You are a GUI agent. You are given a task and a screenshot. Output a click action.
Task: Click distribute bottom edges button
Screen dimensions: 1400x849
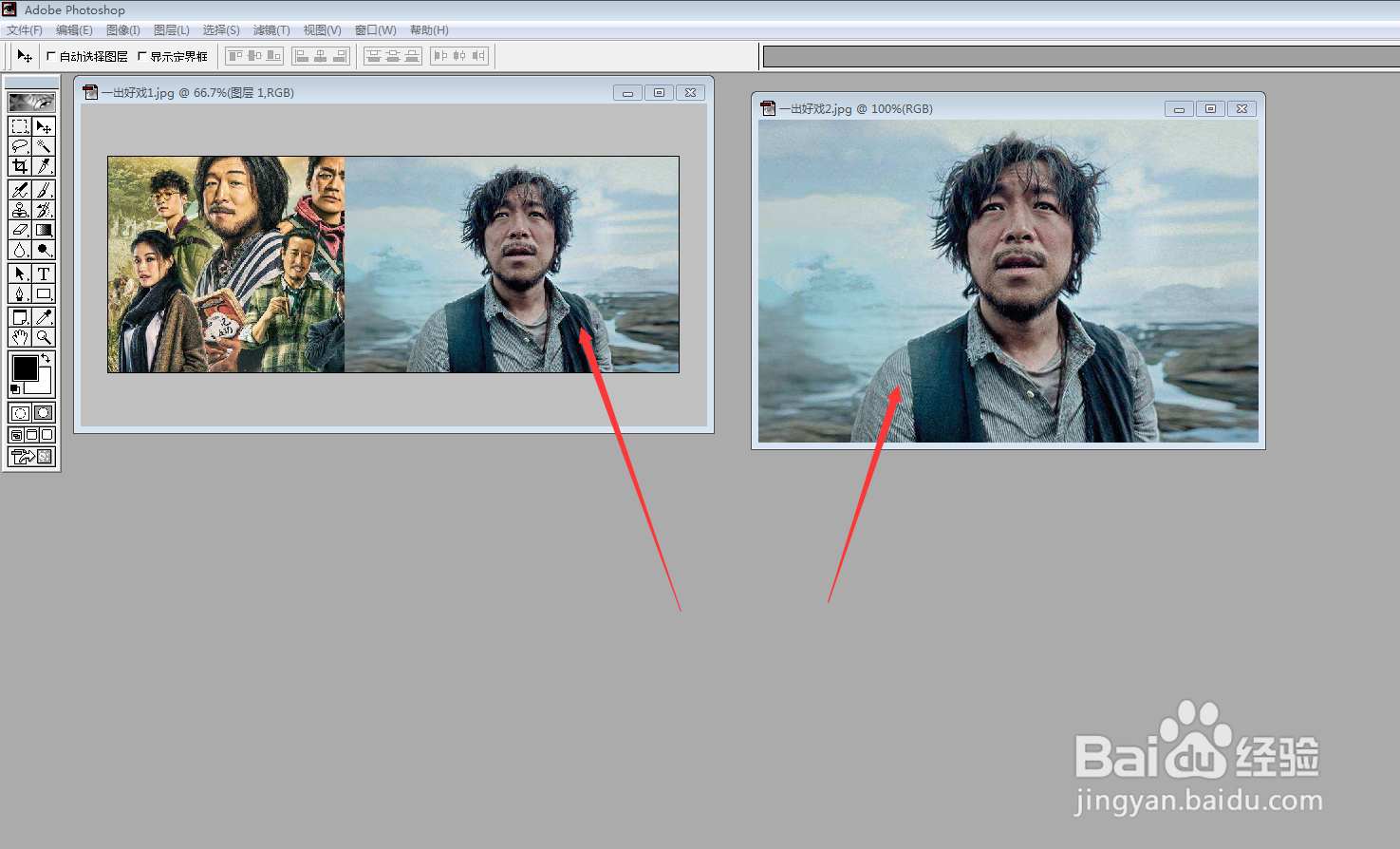(x=412, y=56)
